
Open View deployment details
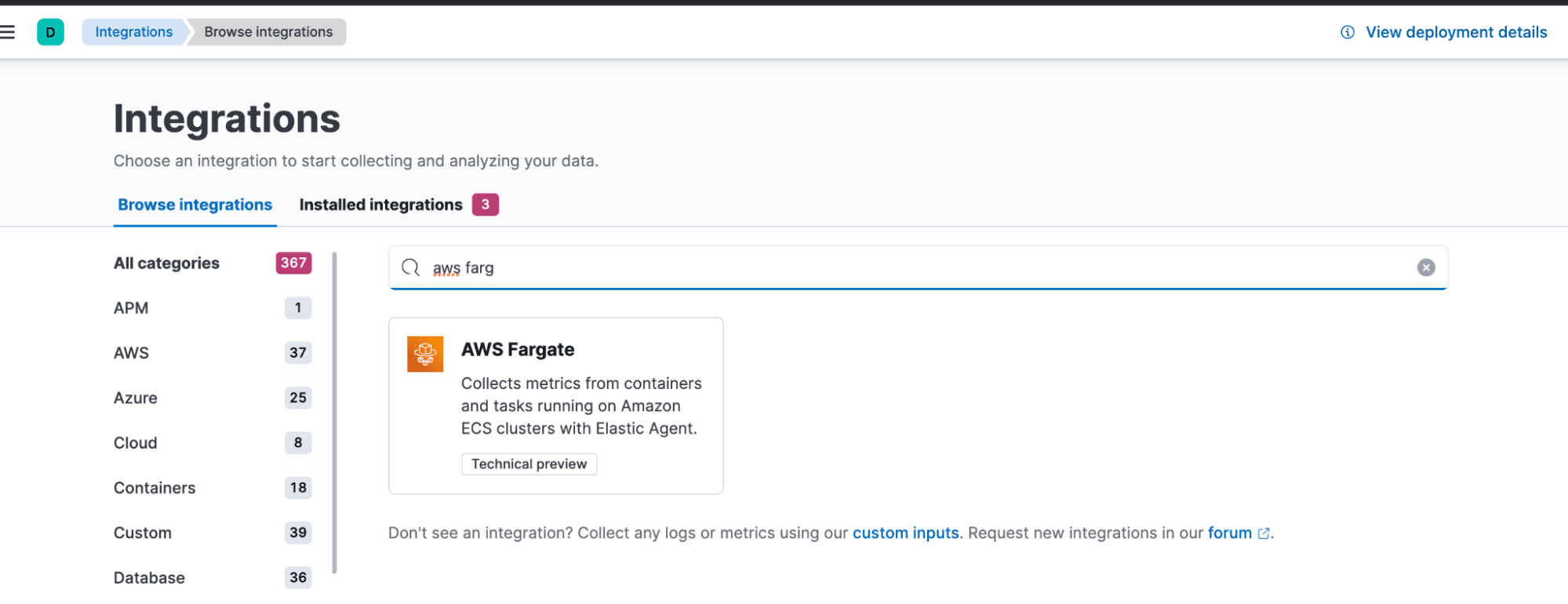(1455, 32)
